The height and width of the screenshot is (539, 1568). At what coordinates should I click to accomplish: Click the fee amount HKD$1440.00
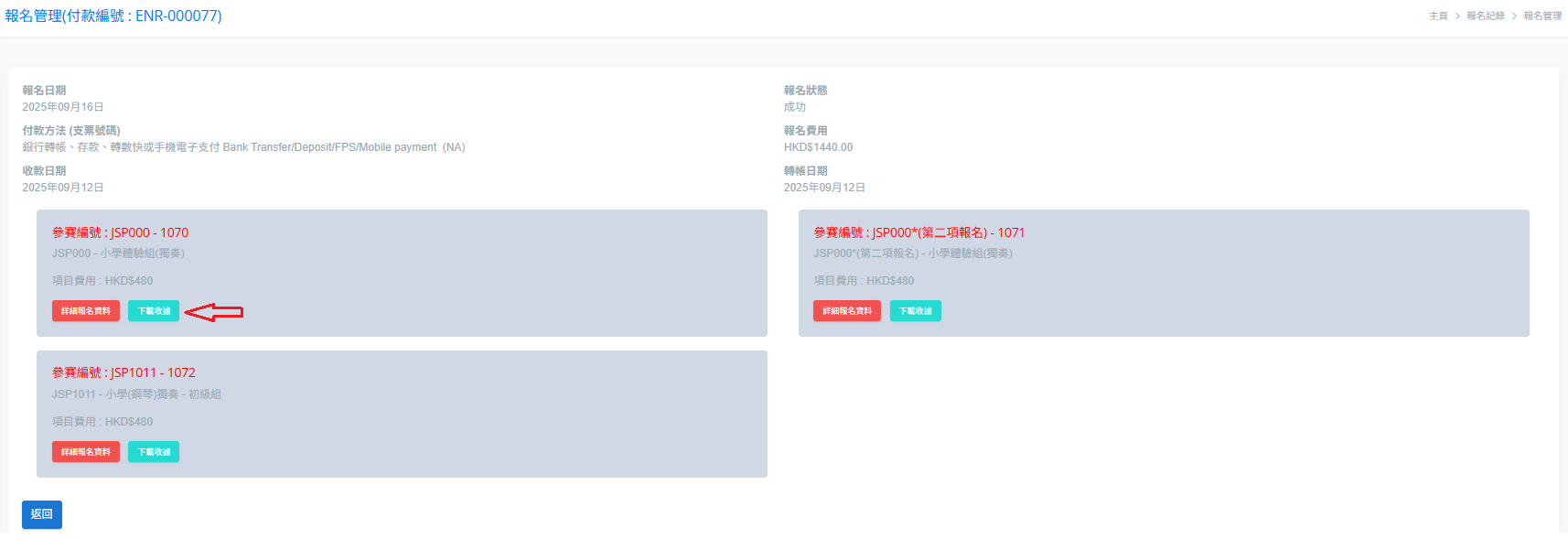[818, 147]
